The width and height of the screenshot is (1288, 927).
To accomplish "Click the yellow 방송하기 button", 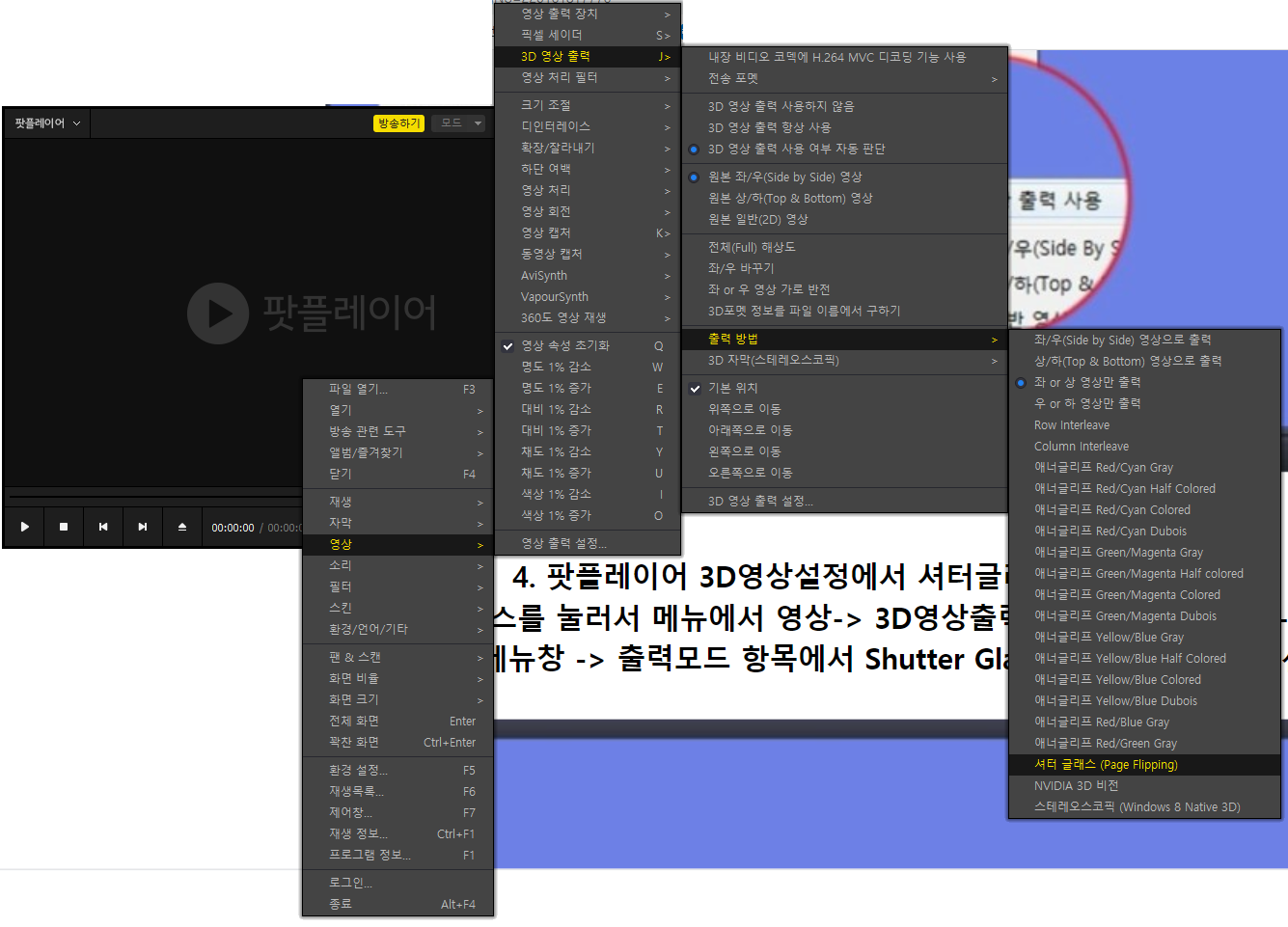I will (398, 123).
